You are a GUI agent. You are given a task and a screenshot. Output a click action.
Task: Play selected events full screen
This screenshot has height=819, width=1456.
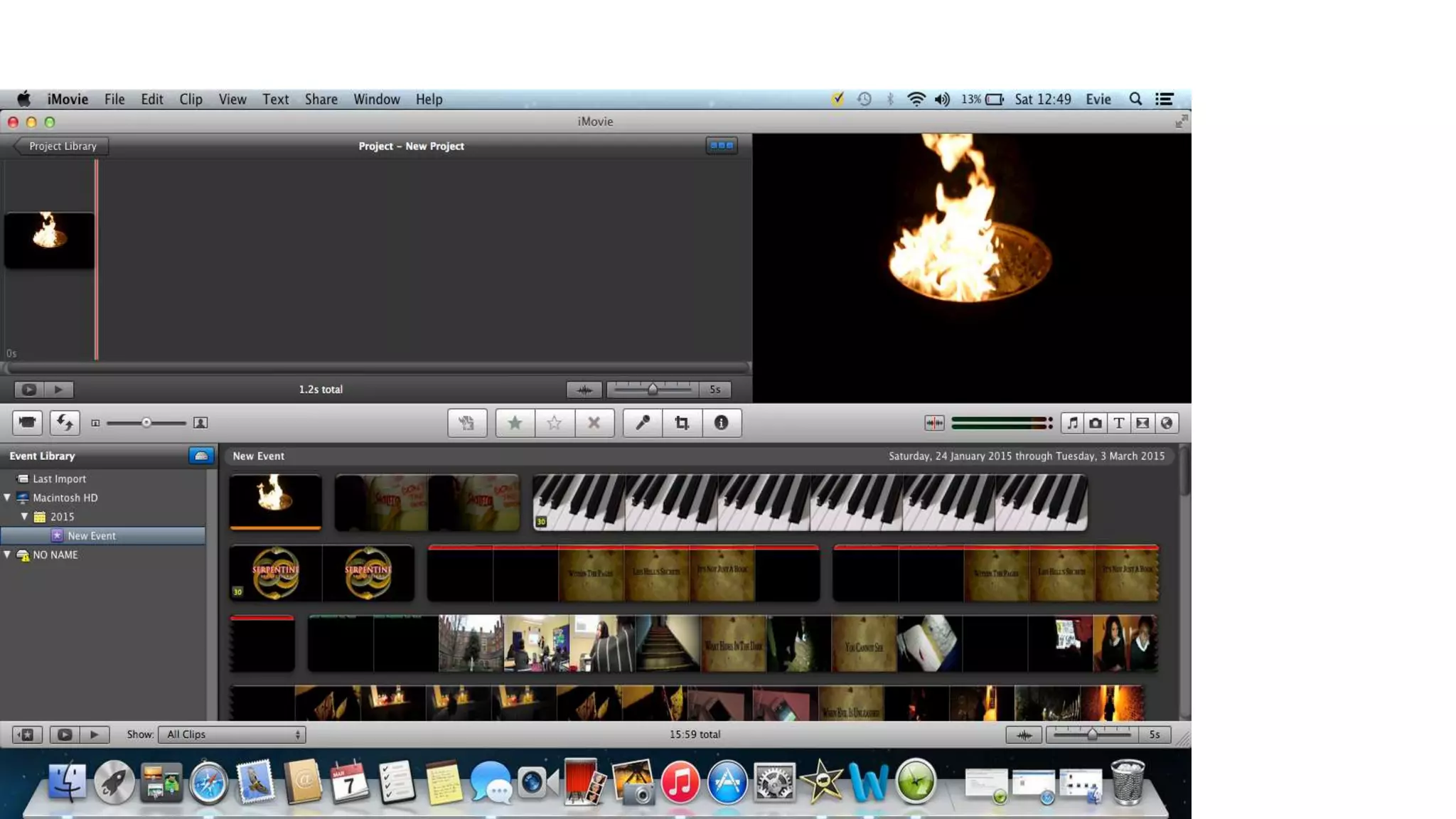64,734
